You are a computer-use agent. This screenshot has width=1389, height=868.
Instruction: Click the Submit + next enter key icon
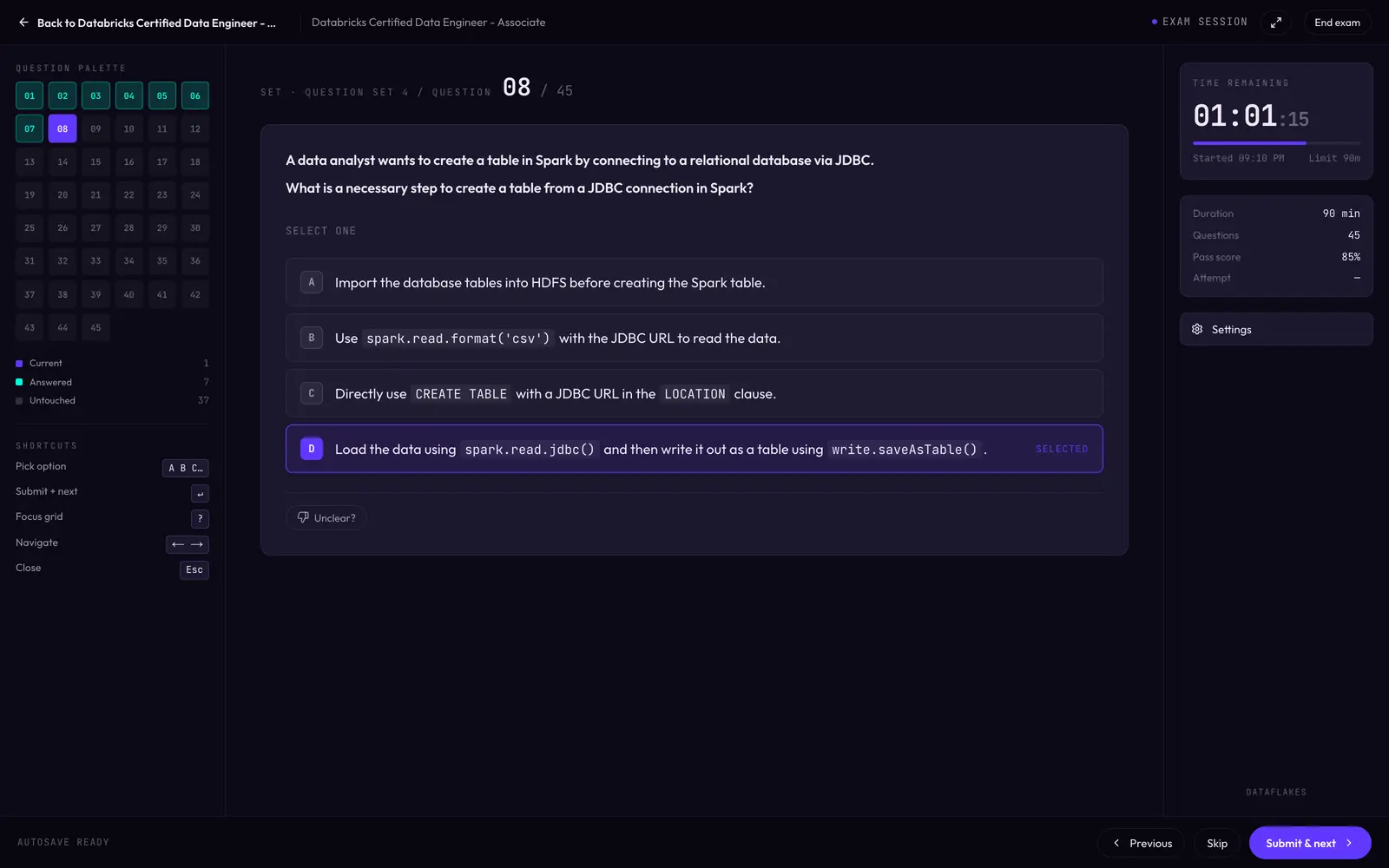[x=200, y=494]
